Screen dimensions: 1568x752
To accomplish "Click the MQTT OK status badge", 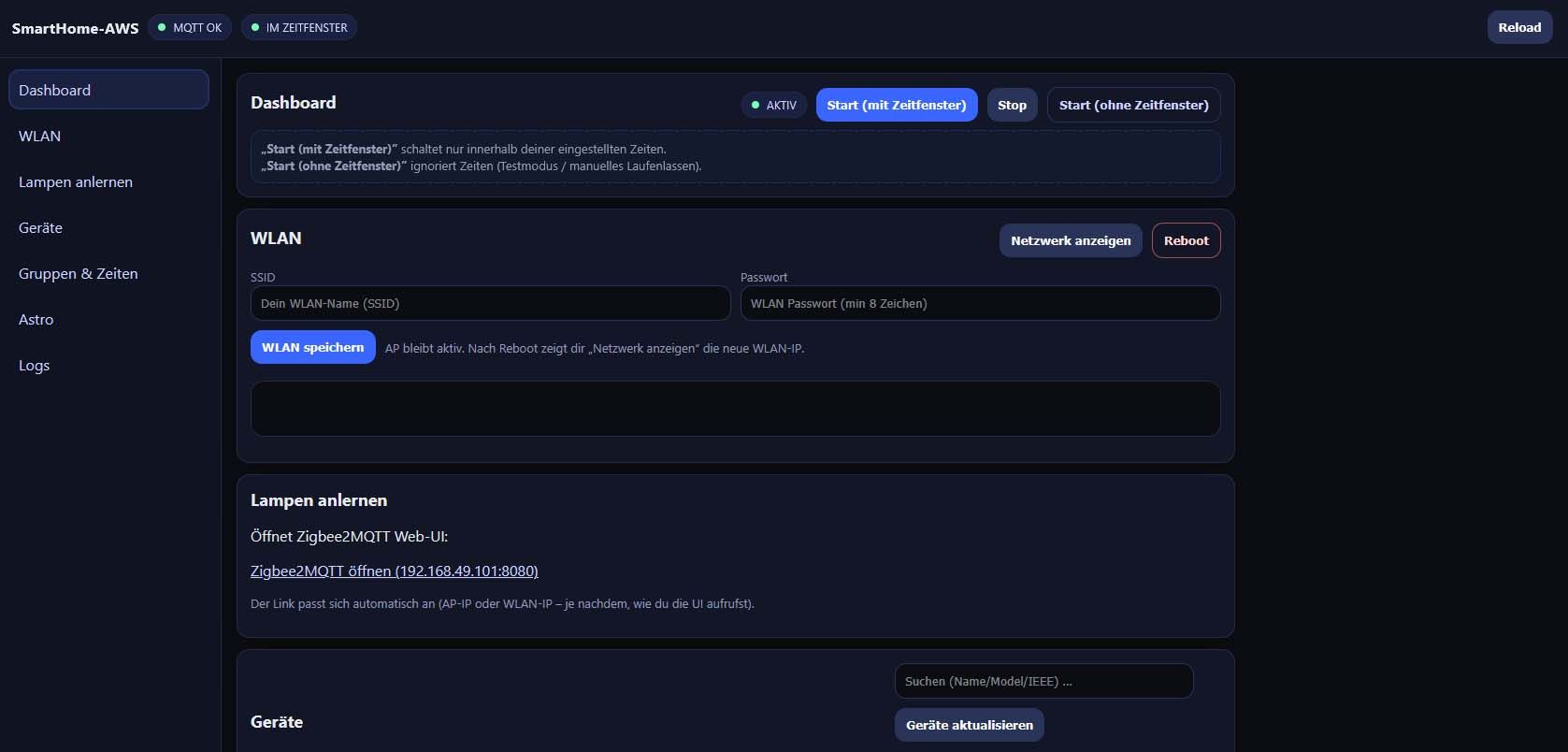I will tap(190, 27).
